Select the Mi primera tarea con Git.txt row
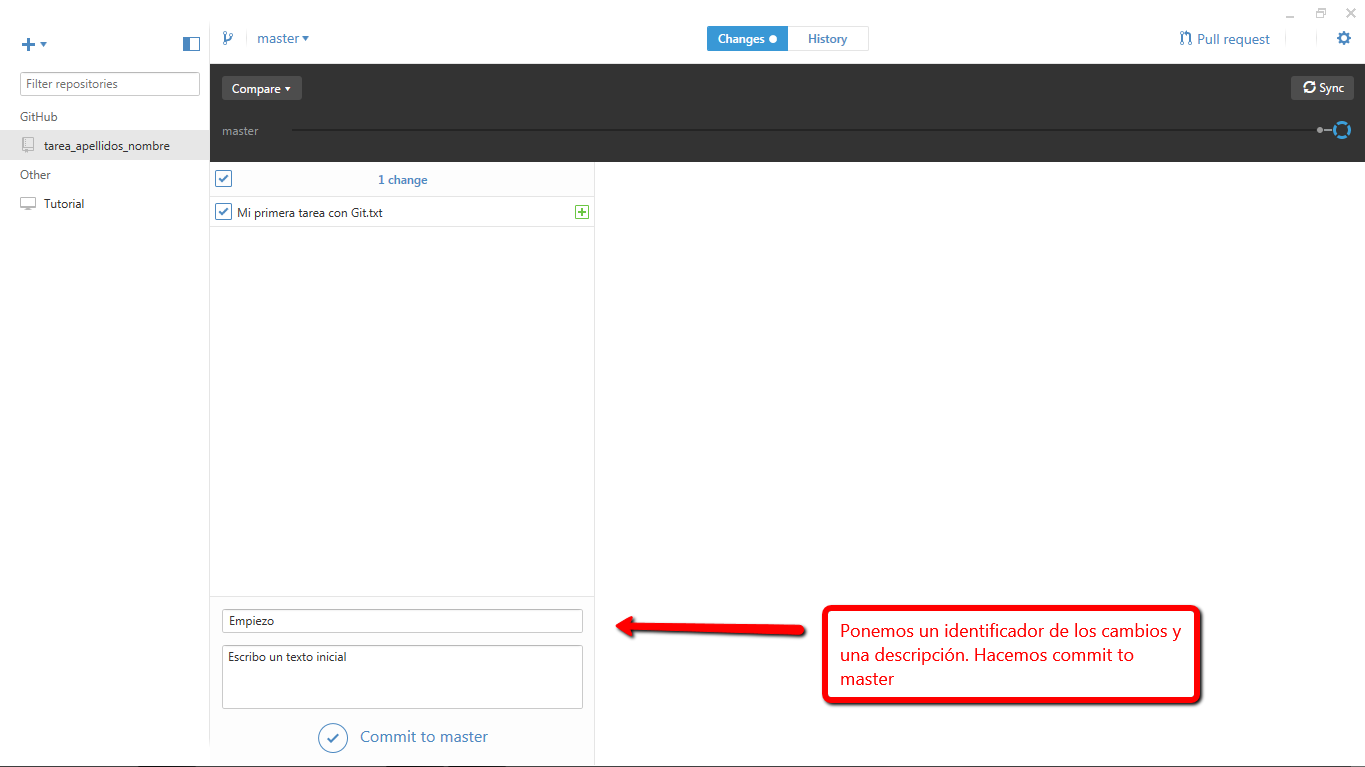The height and width of the screenshot is (767, 1365). [402, 212]
